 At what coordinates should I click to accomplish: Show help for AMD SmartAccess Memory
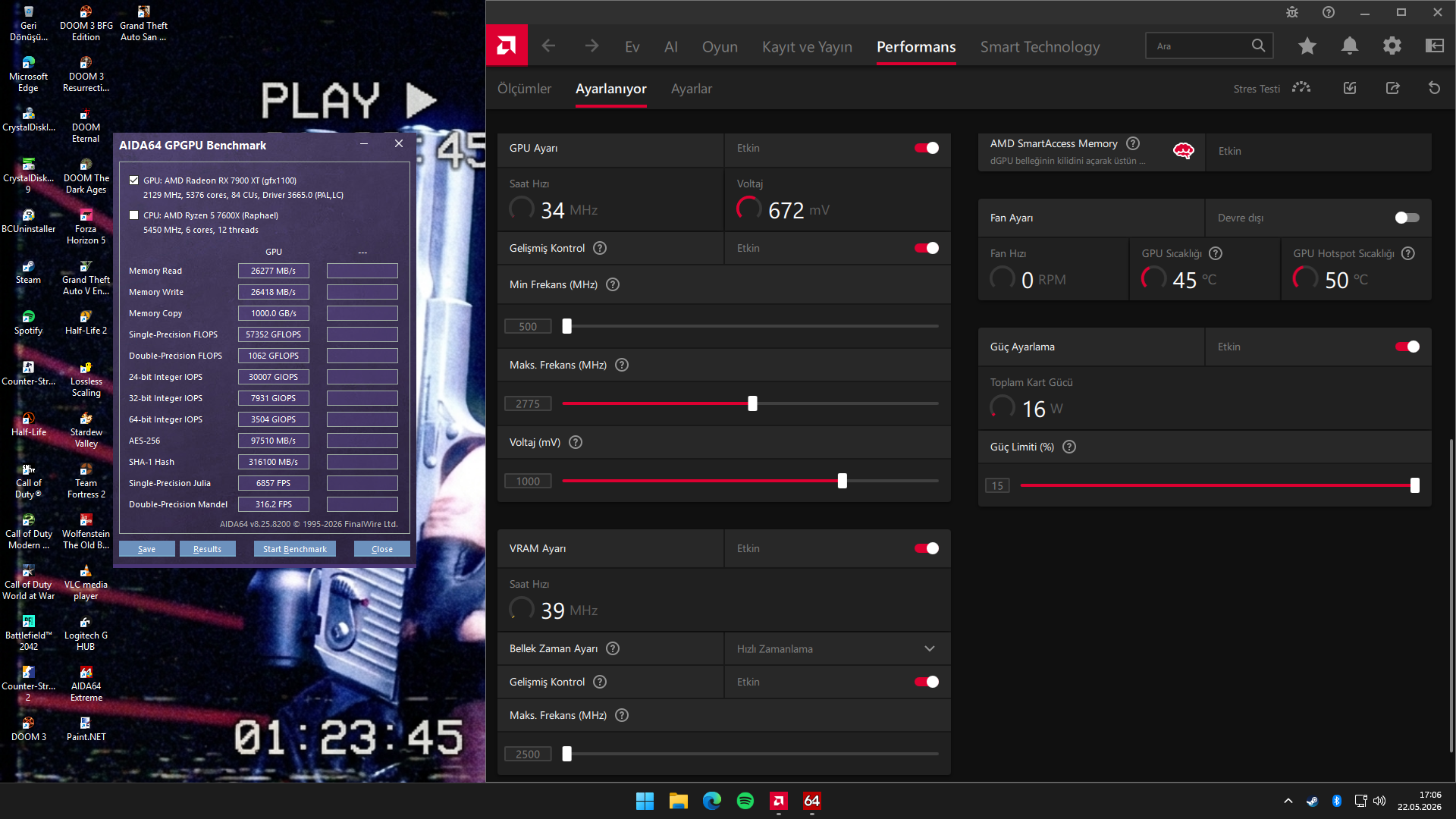1133,143
